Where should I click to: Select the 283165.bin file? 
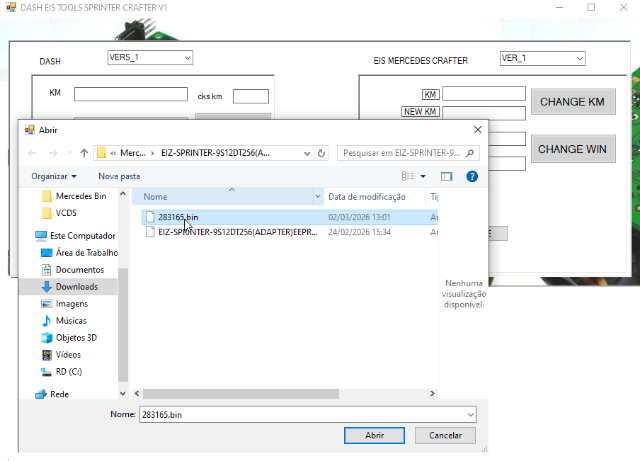point(178,216)
